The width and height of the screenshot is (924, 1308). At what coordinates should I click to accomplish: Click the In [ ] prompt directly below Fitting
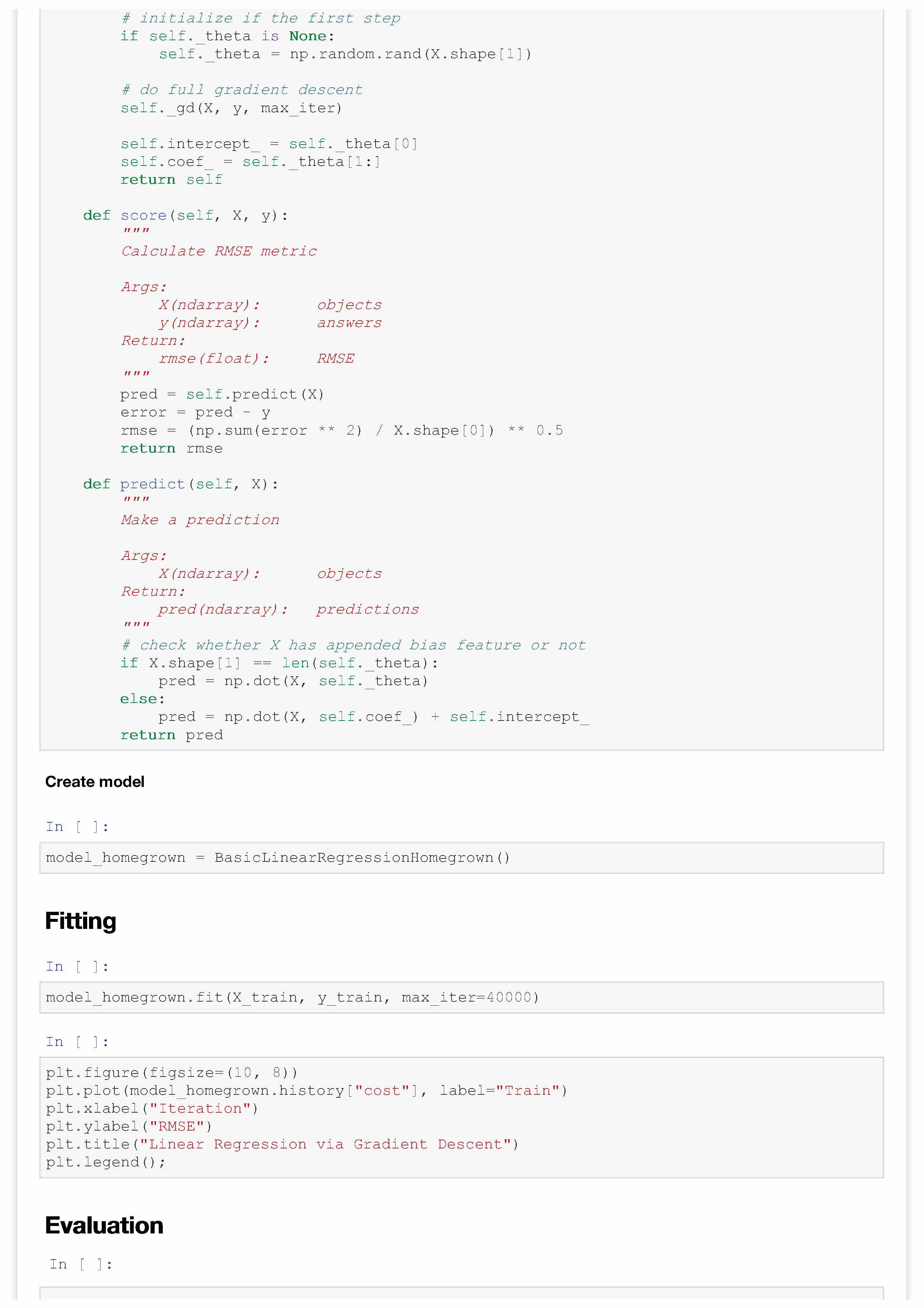pos(77,966)
